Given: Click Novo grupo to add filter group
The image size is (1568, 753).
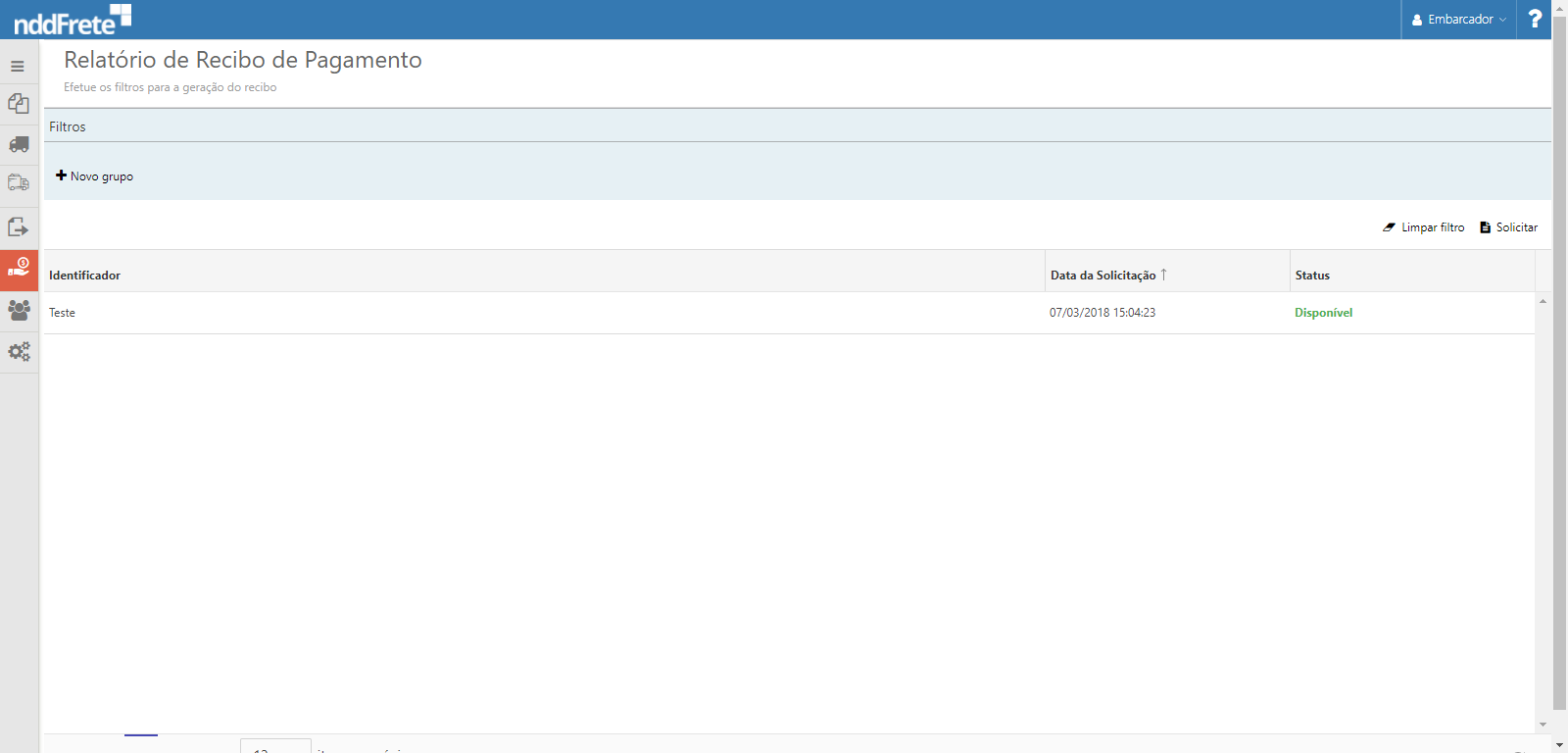Looking at the screenshot, I should (94, 176).
